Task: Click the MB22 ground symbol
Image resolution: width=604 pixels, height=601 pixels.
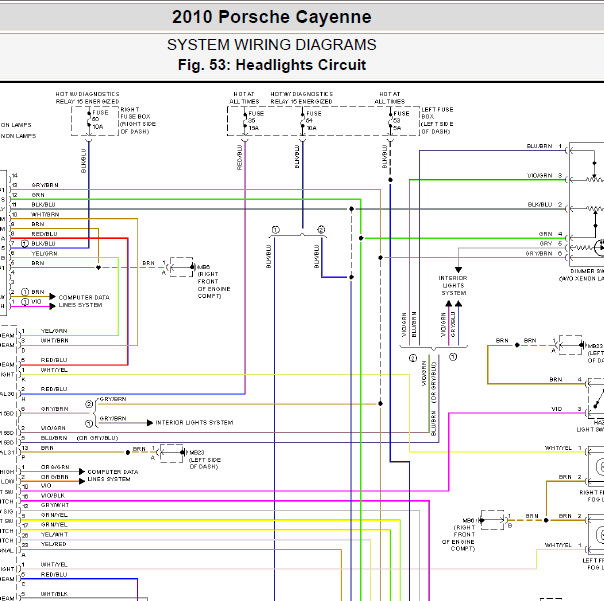Action: 570,345
